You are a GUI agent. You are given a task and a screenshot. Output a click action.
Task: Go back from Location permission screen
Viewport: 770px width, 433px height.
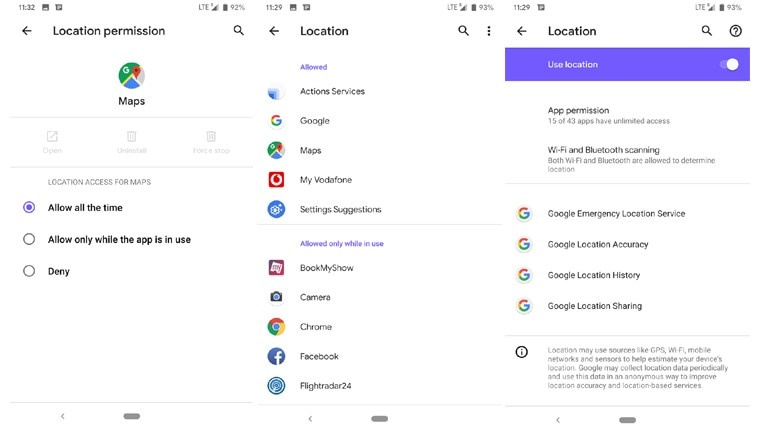pyautogui.click(x=27, y=30)
